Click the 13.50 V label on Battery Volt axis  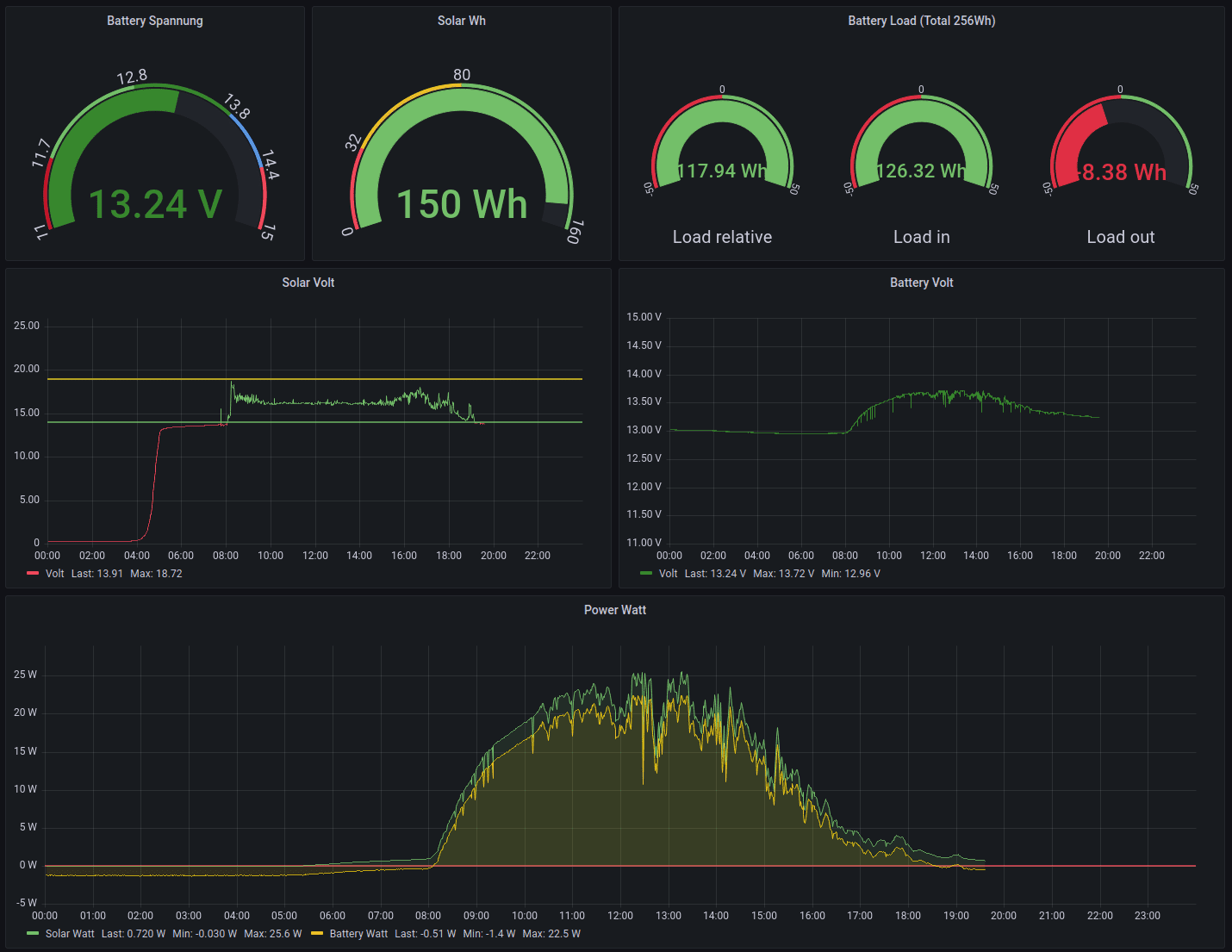(x=644, y=401)
